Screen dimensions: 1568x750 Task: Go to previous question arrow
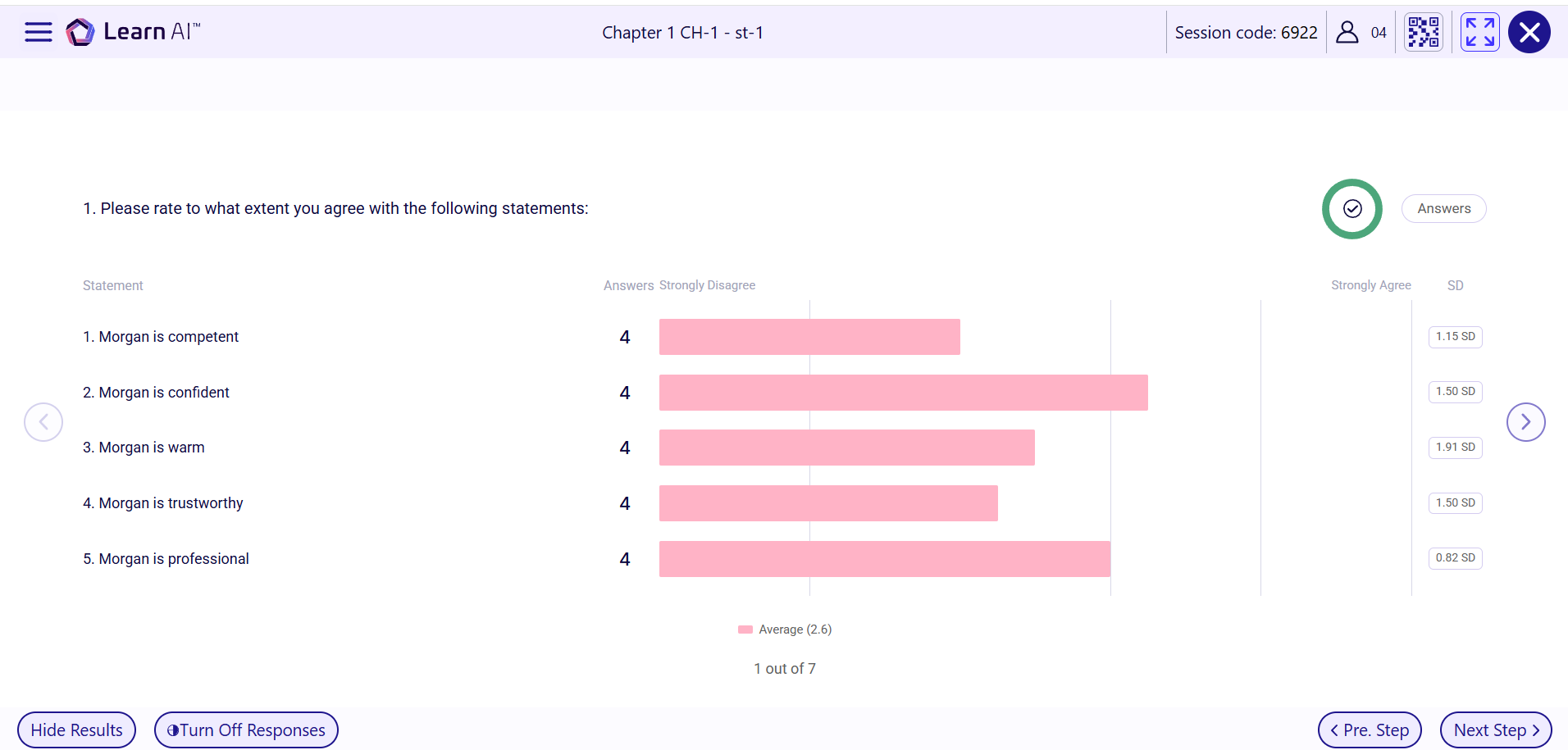click(x=43, y=422)
